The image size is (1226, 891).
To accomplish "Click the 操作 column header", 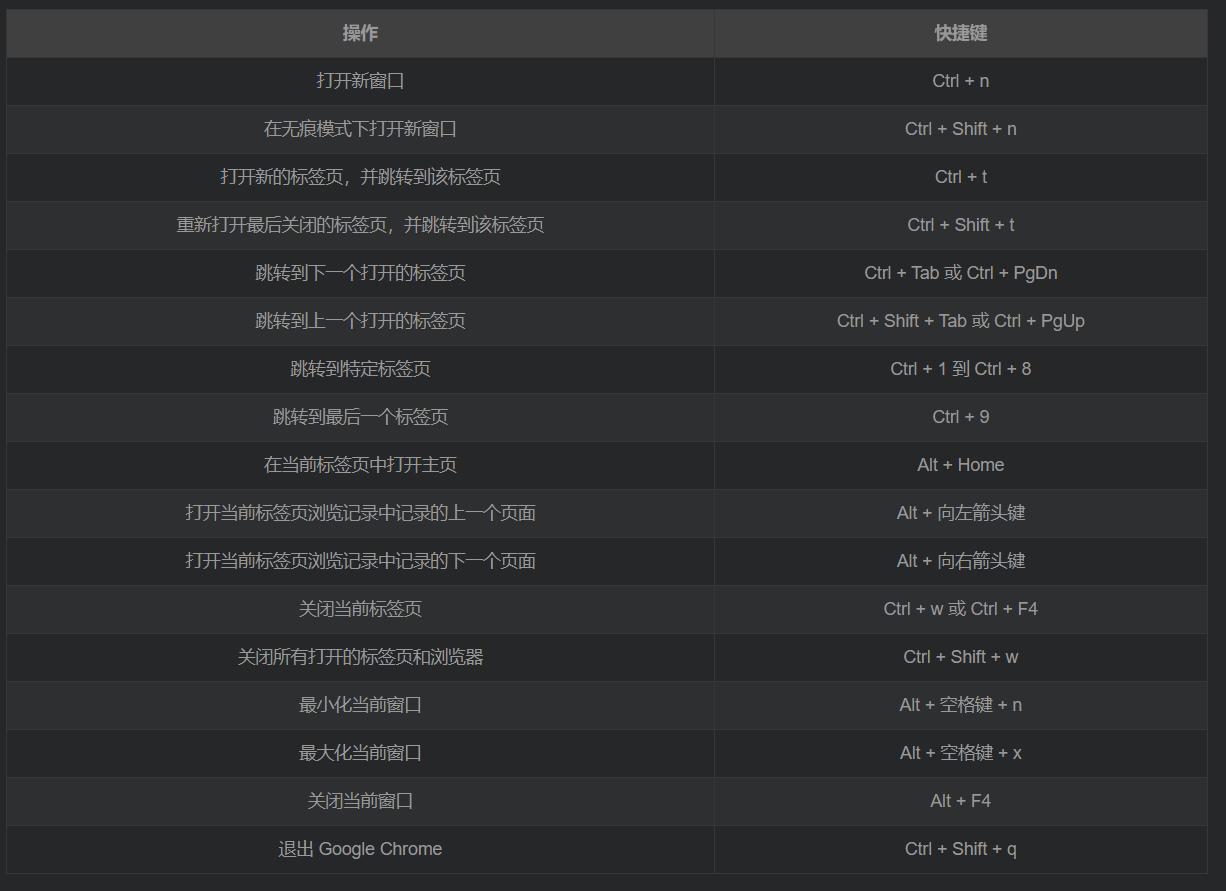I will 360,33.
